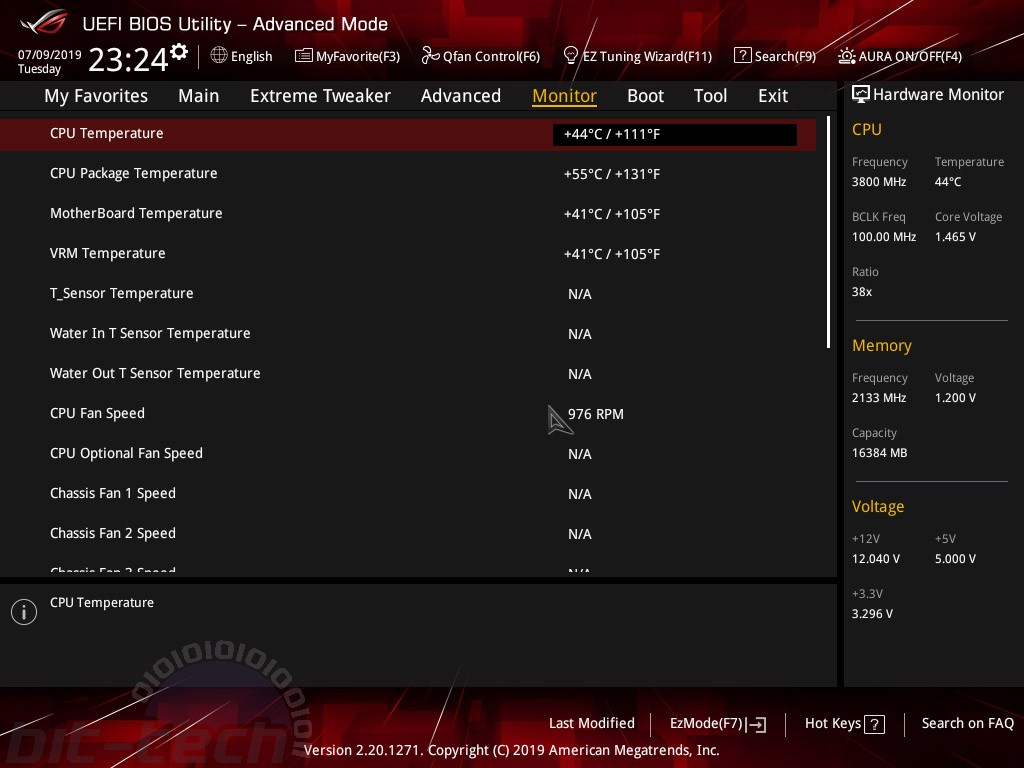The height and width of the screenshot is (768, 1024).
Task: Select T_Sensor Temperature row
Action: pyautogui.click(x=408, y=294)
